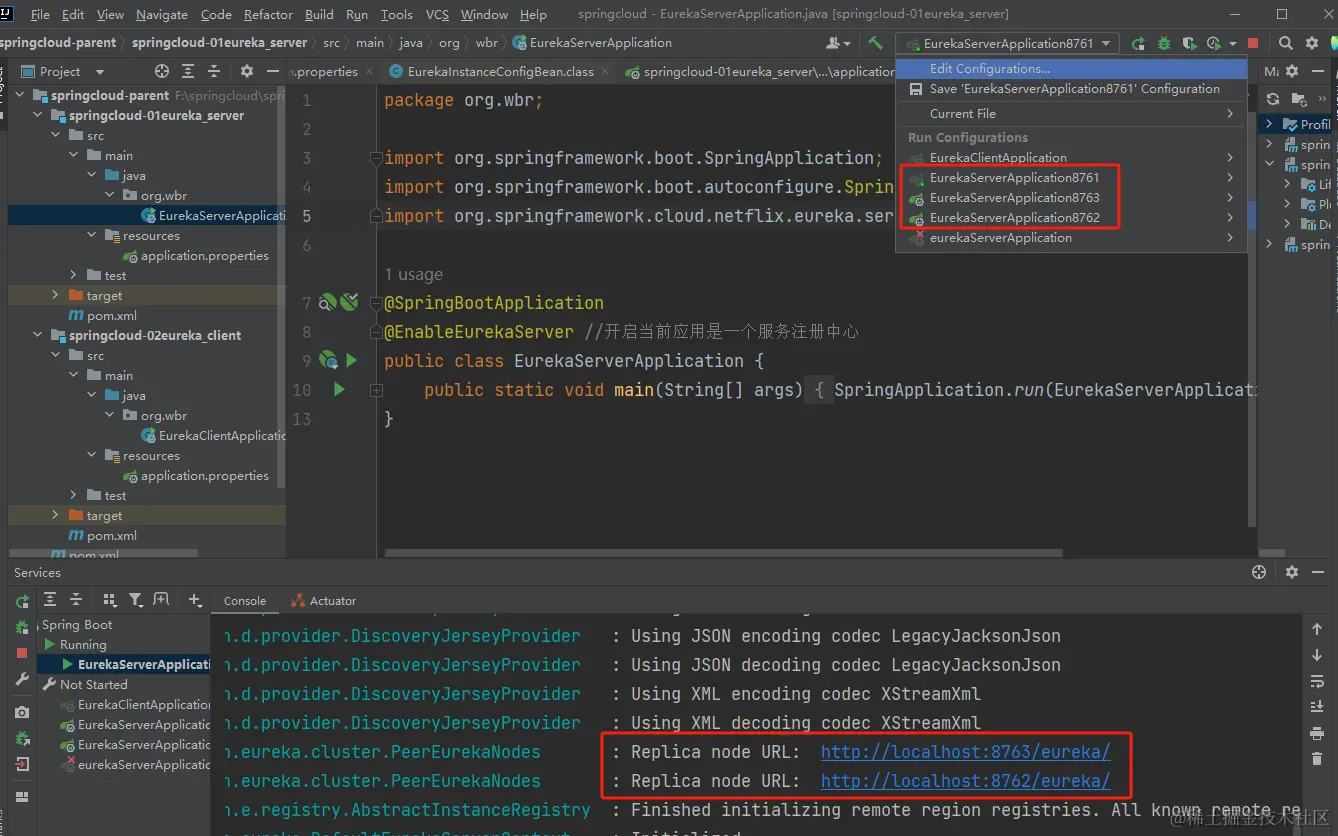Switch to the Console tab in Services
The width and height of the screenshot is (1338, 836).
pyautogui.click(x=245, y=601)
